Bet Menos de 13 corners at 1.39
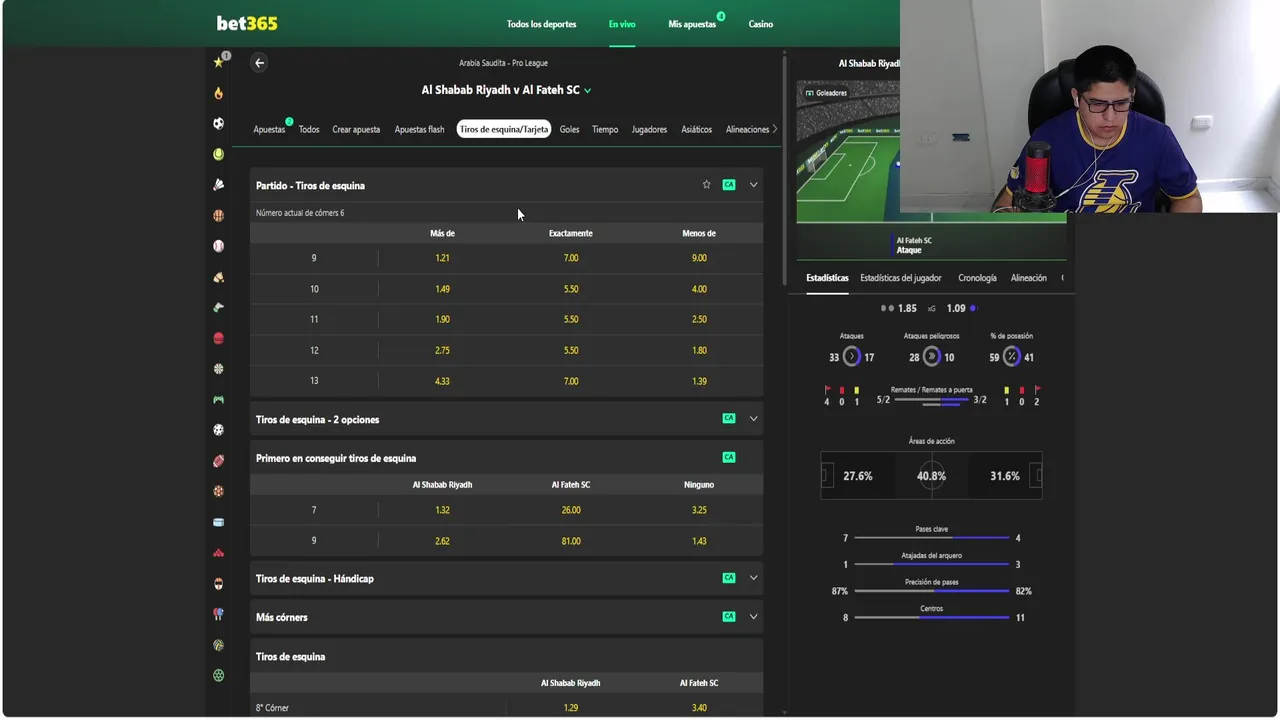This screenshot has width=1280, height=720. (x=699, y=381)
